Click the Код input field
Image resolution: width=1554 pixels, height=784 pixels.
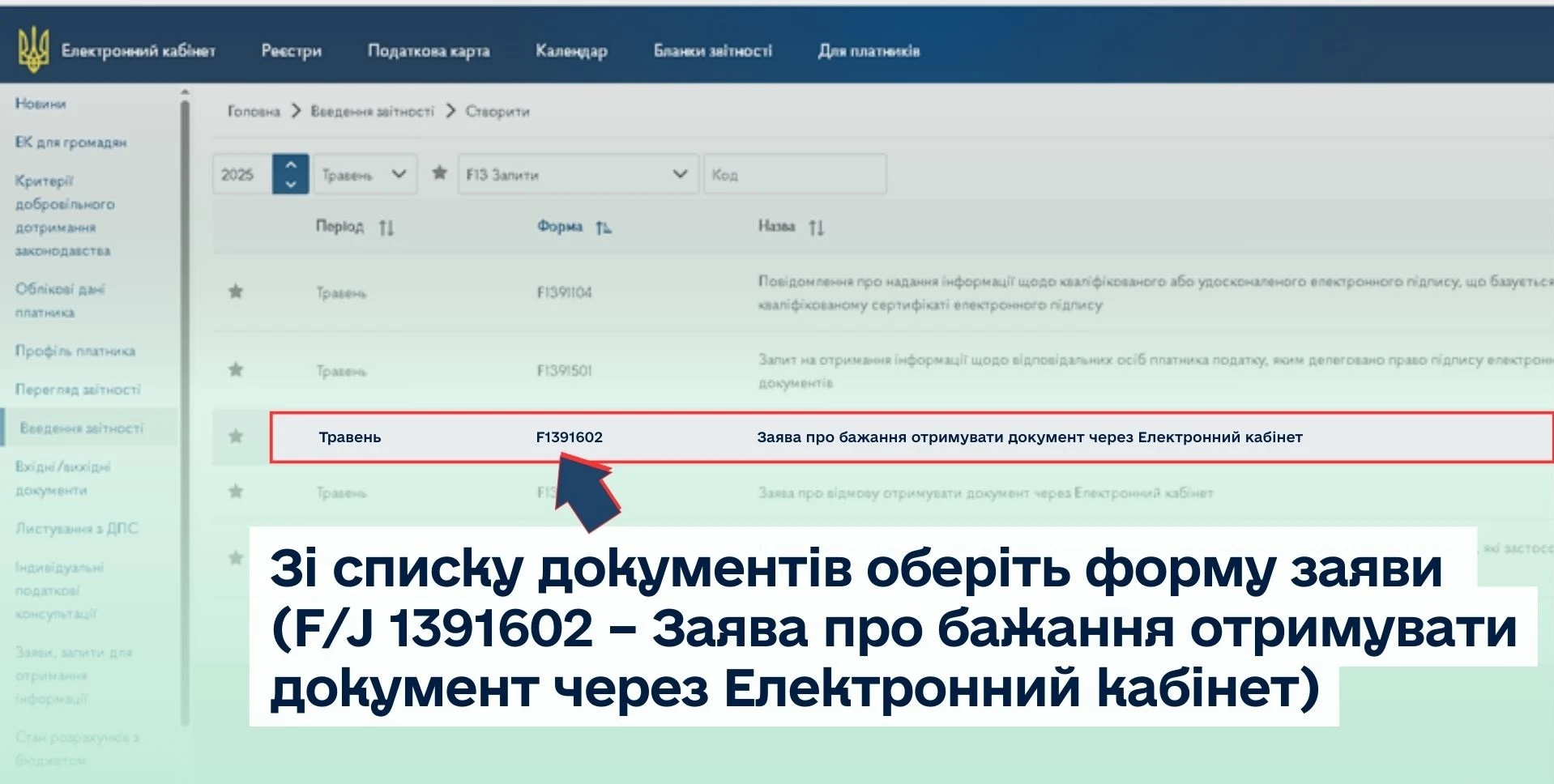pos(794,174)
